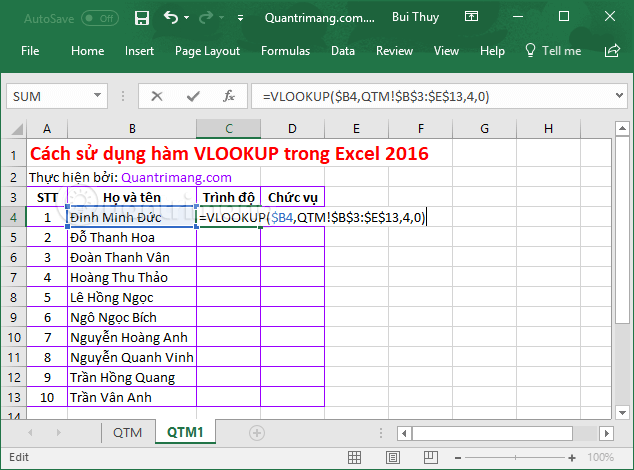
Task: Click the Tell me lightbulb icon
Action: pyautogui.click(x=530, y=51)
